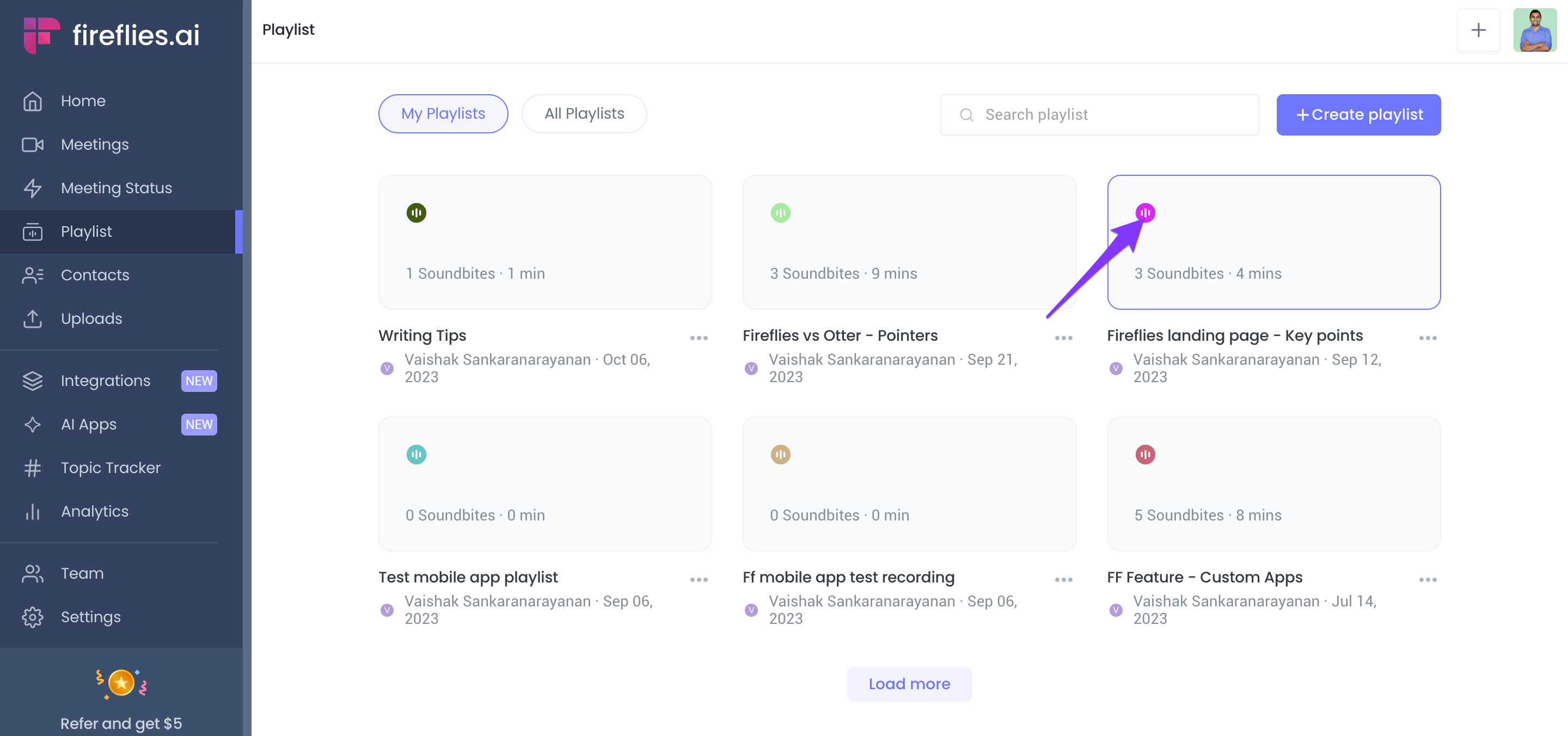
Task: Open FF Feature - Custom Apps title
Action: click(x=1204, y=577)
